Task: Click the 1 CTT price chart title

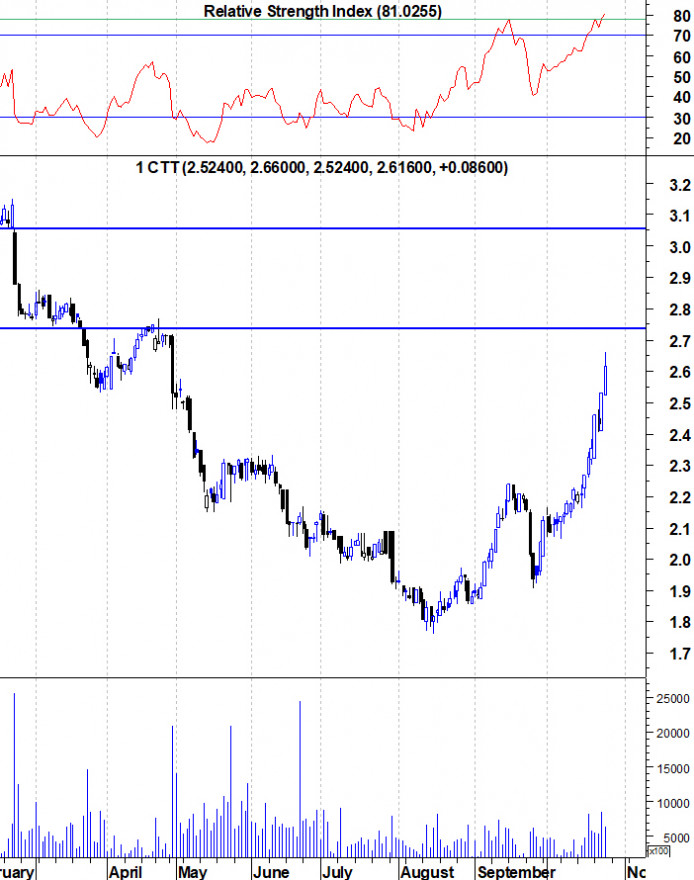Action: [321, 167]
